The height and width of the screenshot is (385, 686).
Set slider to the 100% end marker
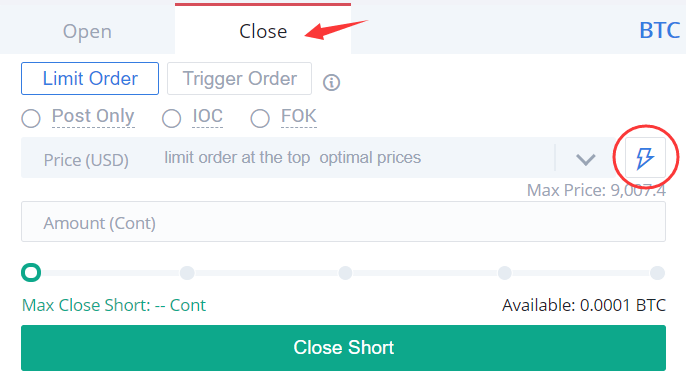pos(657,273)
